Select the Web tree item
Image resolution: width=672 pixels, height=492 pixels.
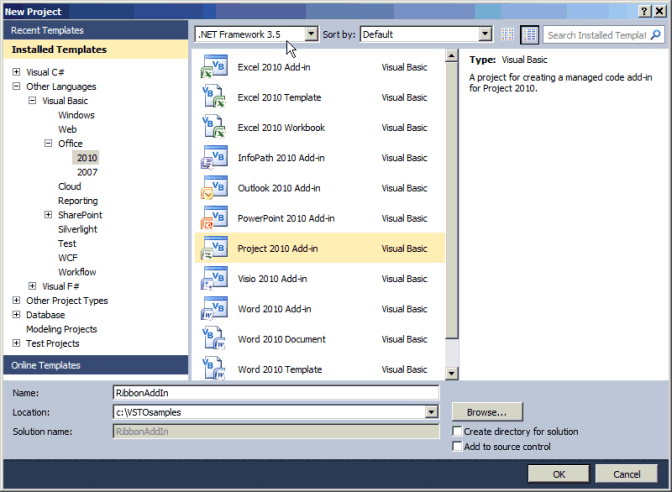click(67, 129)
